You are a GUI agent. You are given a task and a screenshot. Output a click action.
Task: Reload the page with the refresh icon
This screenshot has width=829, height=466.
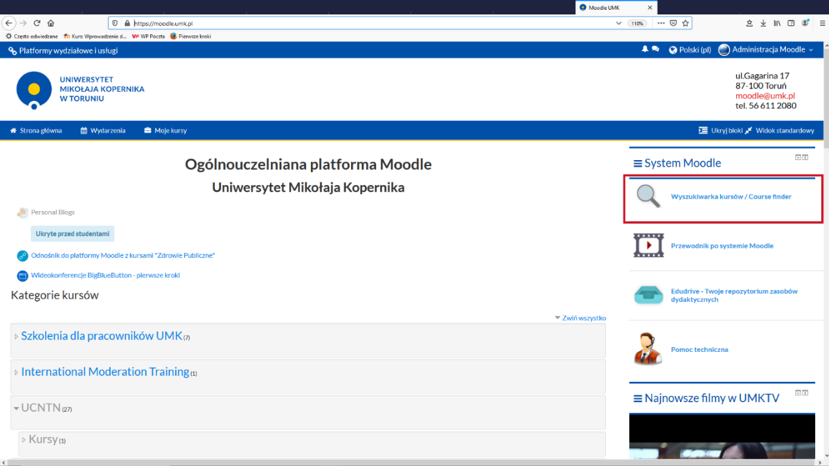pos(37,23)
